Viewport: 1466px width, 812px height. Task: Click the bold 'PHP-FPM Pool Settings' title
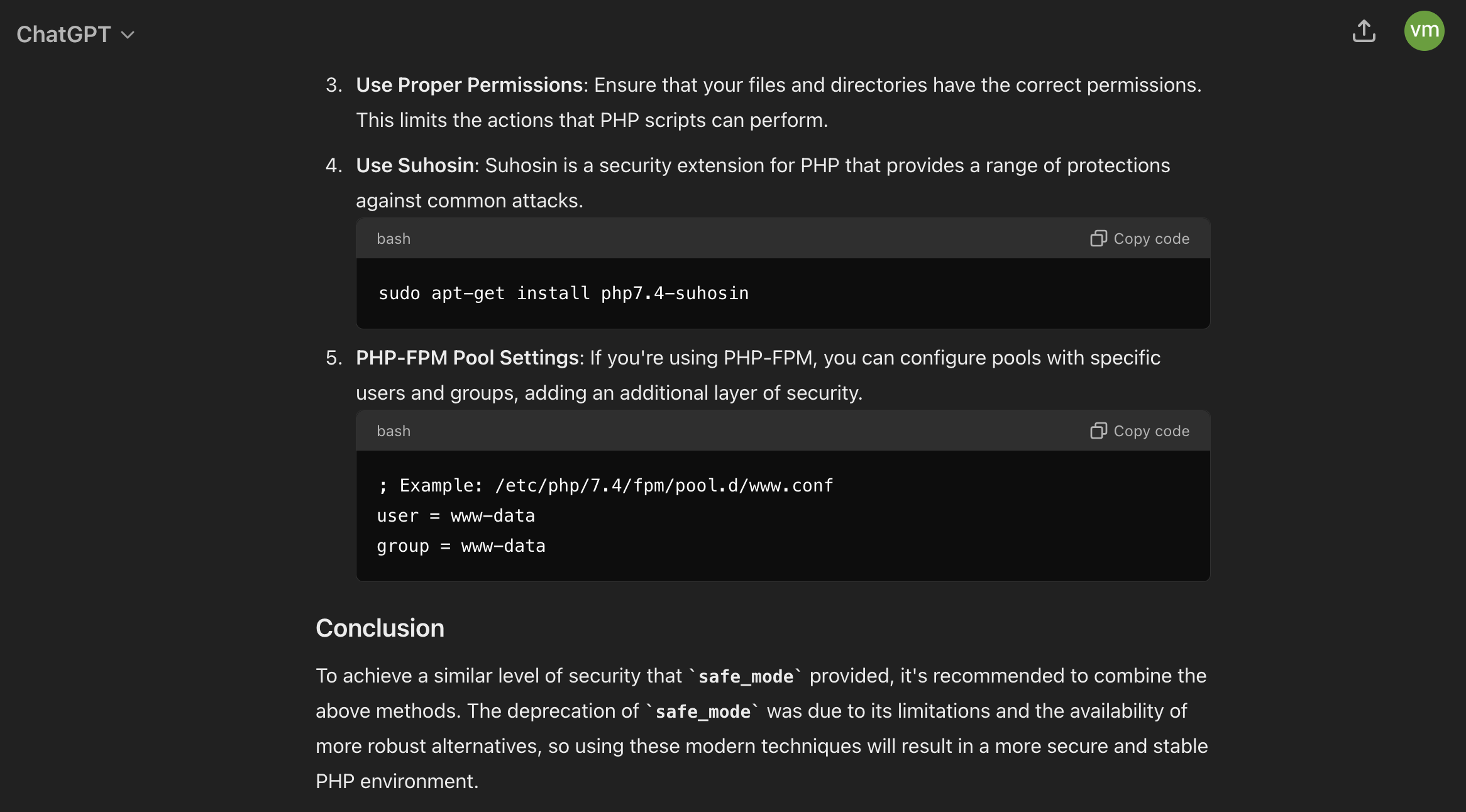pos(467,358)
